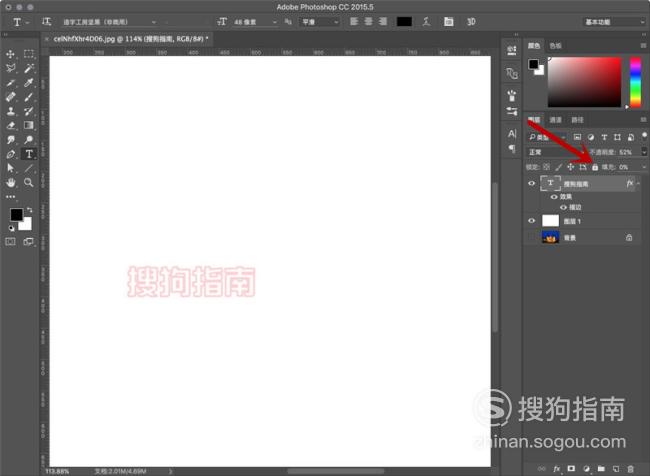Image resolution: width=650 pixels, height=476 pixels.
Task: Select the Eraser tool
Action: (x=11, y=125)
